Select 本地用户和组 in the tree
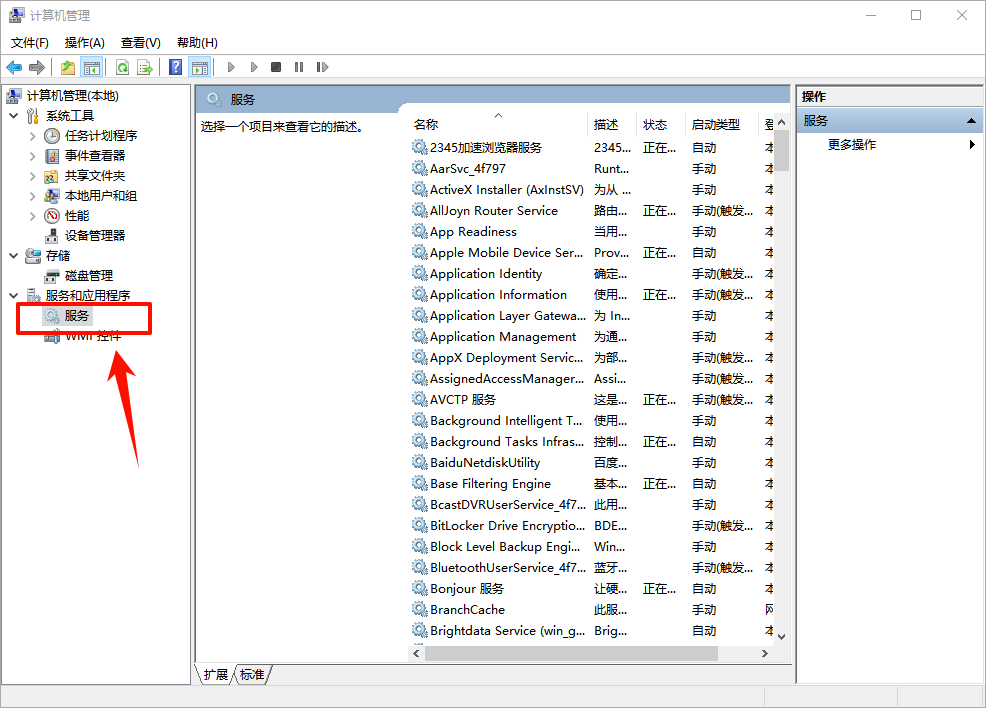 click(101, 196)
